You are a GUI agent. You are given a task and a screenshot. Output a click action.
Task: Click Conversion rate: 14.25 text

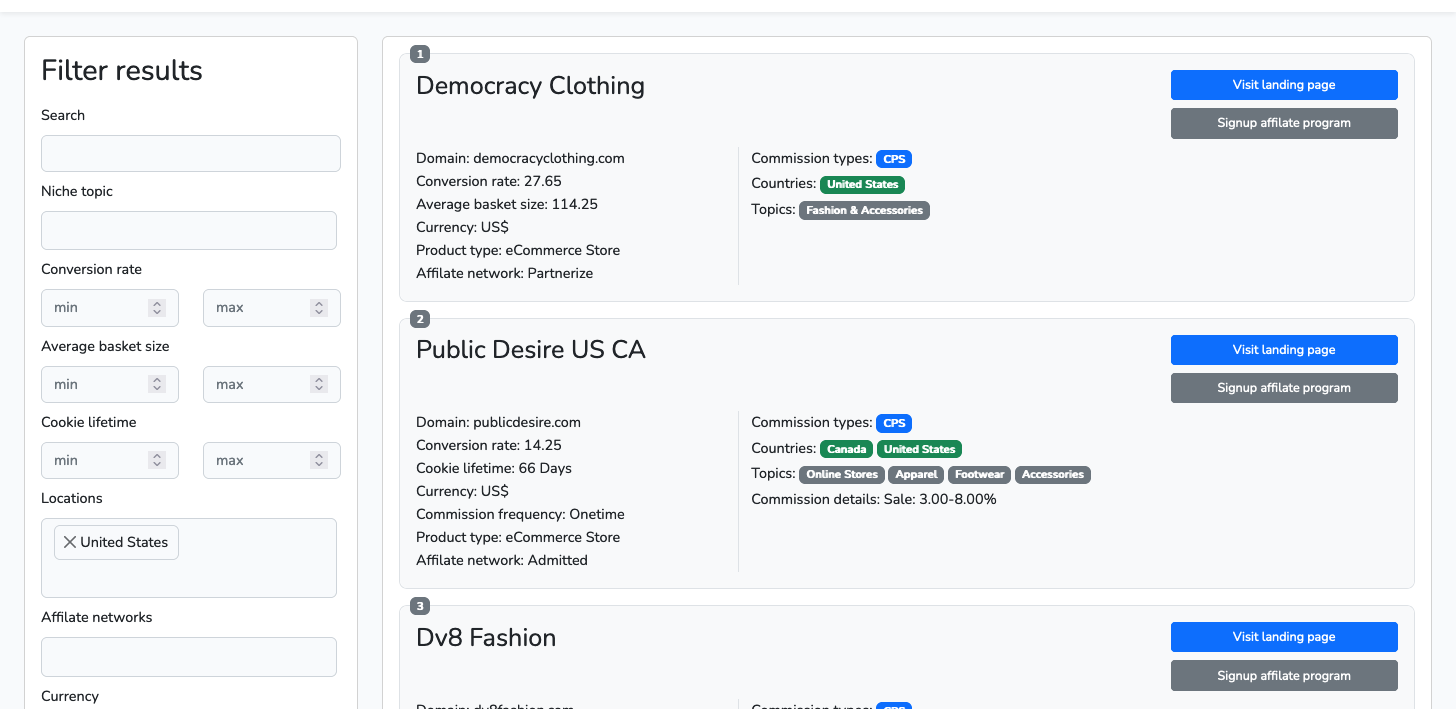[489, 445]
